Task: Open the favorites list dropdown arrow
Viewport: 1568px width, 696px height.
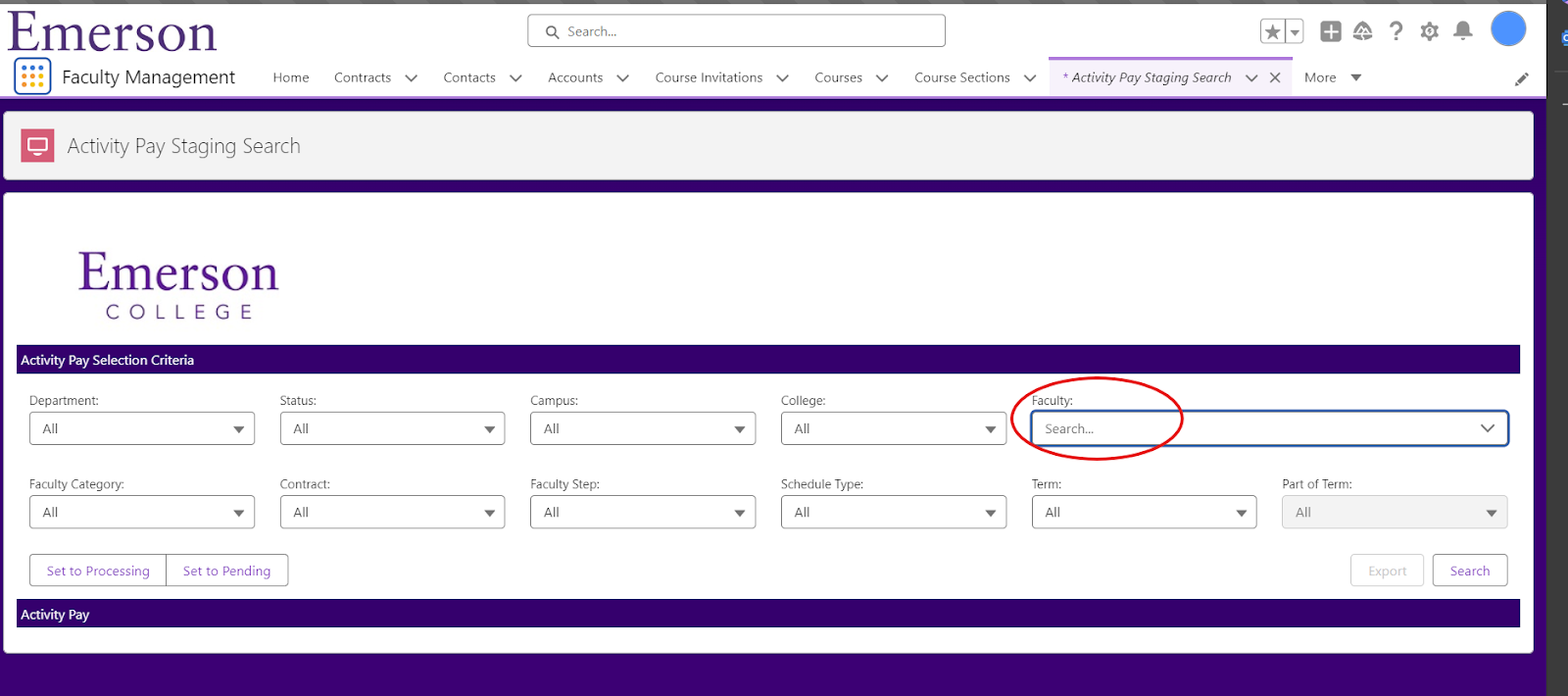Action: pos(1295,31)
